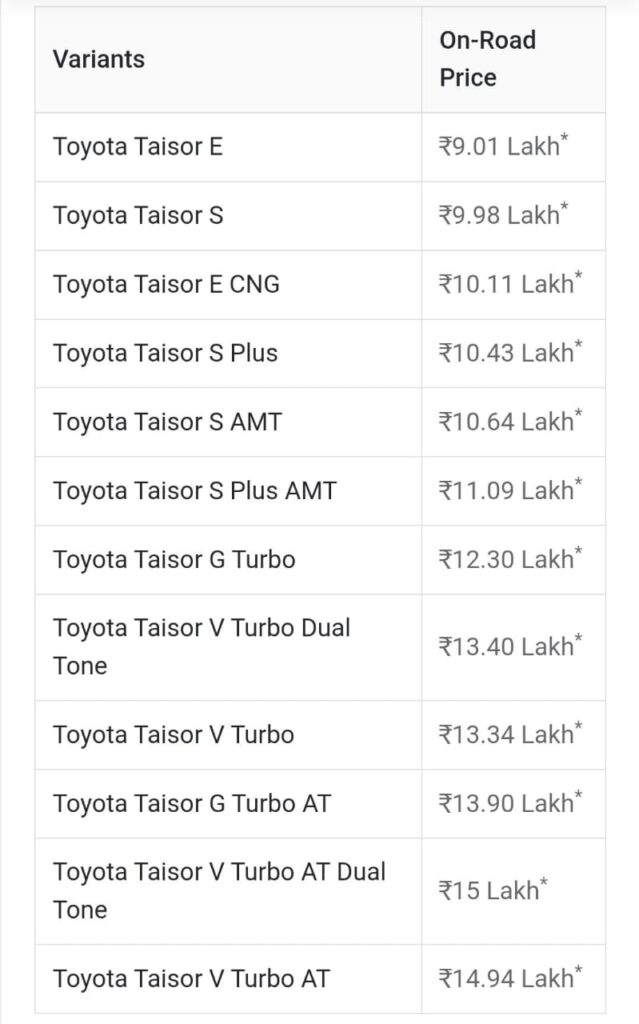
Task: Click the Toyota Taisor G Turbo AT variant
Action: coord(192,803)
